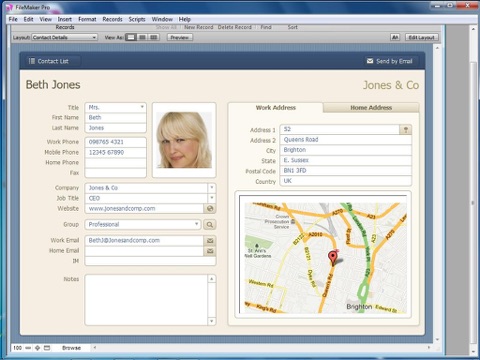The height and width of the screenshot is (360, 480).
Task: Click the Postal Code field BN1 3FD
Action: 346,171
